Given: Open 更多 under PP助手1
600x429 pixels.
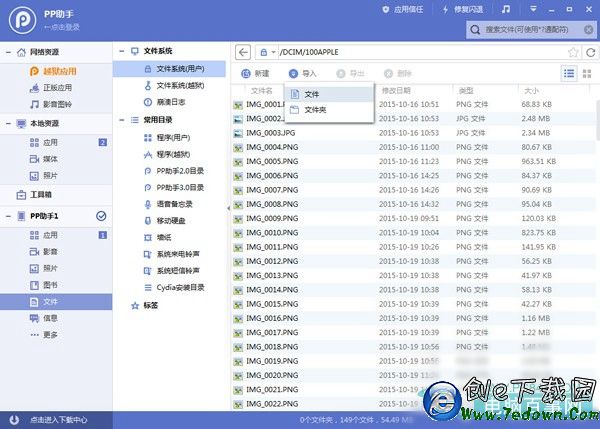Looking at the screenshot, I should (44, 335).
